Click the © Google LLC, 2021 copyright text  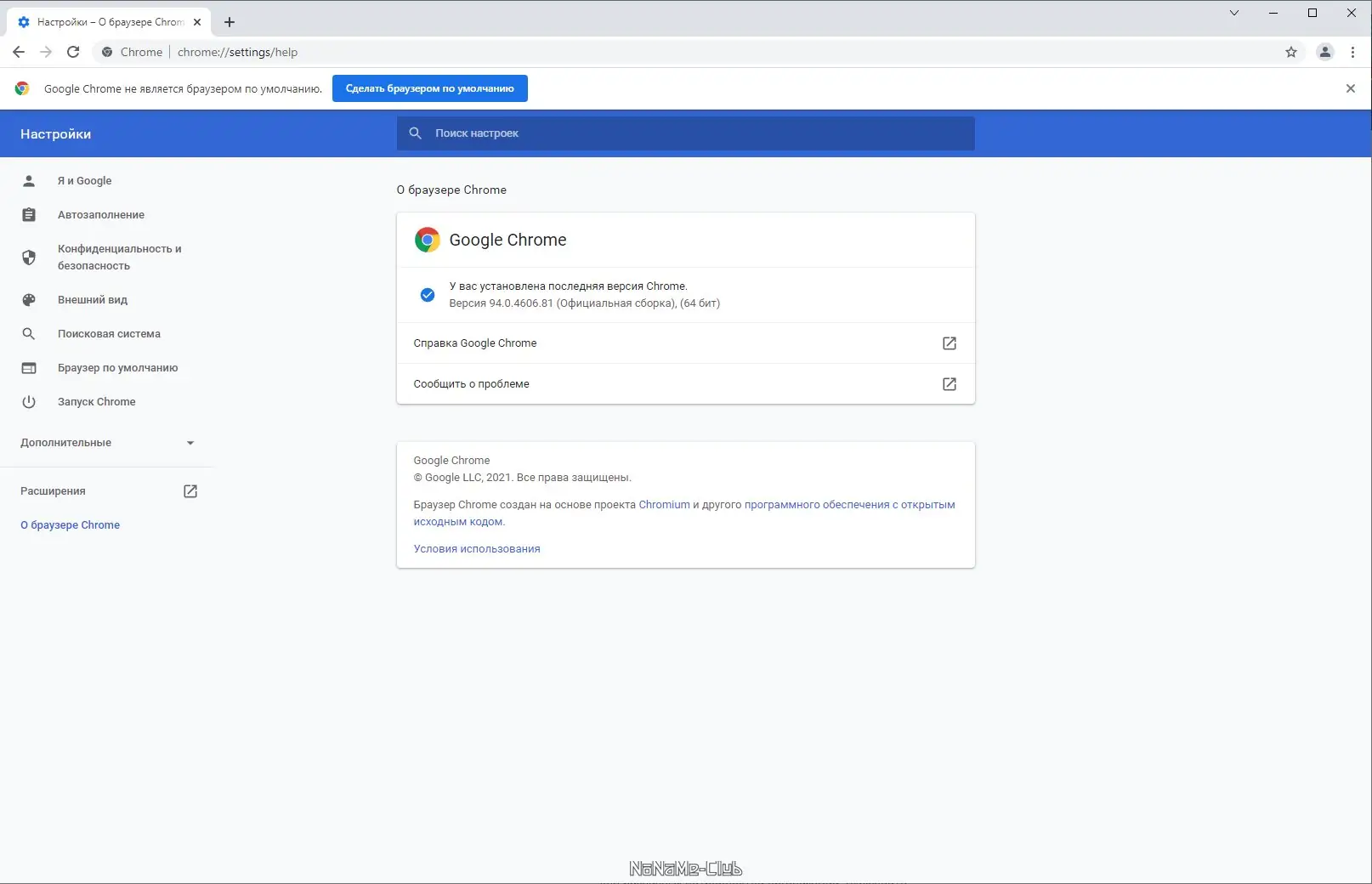click(523, 478)
